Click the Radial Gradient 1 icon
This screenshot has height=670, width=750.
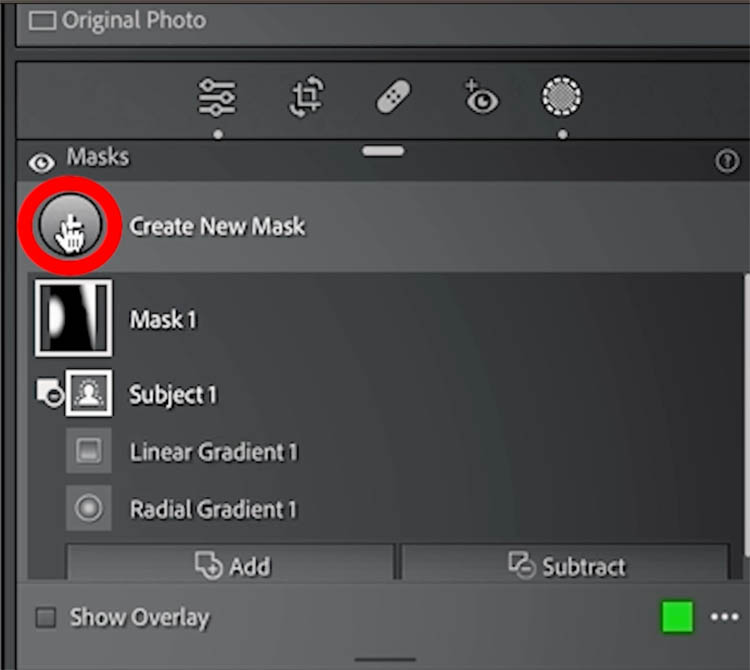[88, 508]
